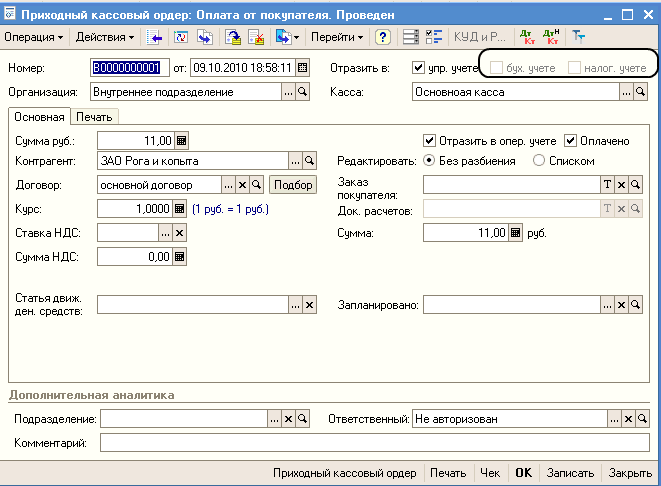Open calculator for Сумма руб. field
Viewport: 661px width, 486px height.
[181, 140]
